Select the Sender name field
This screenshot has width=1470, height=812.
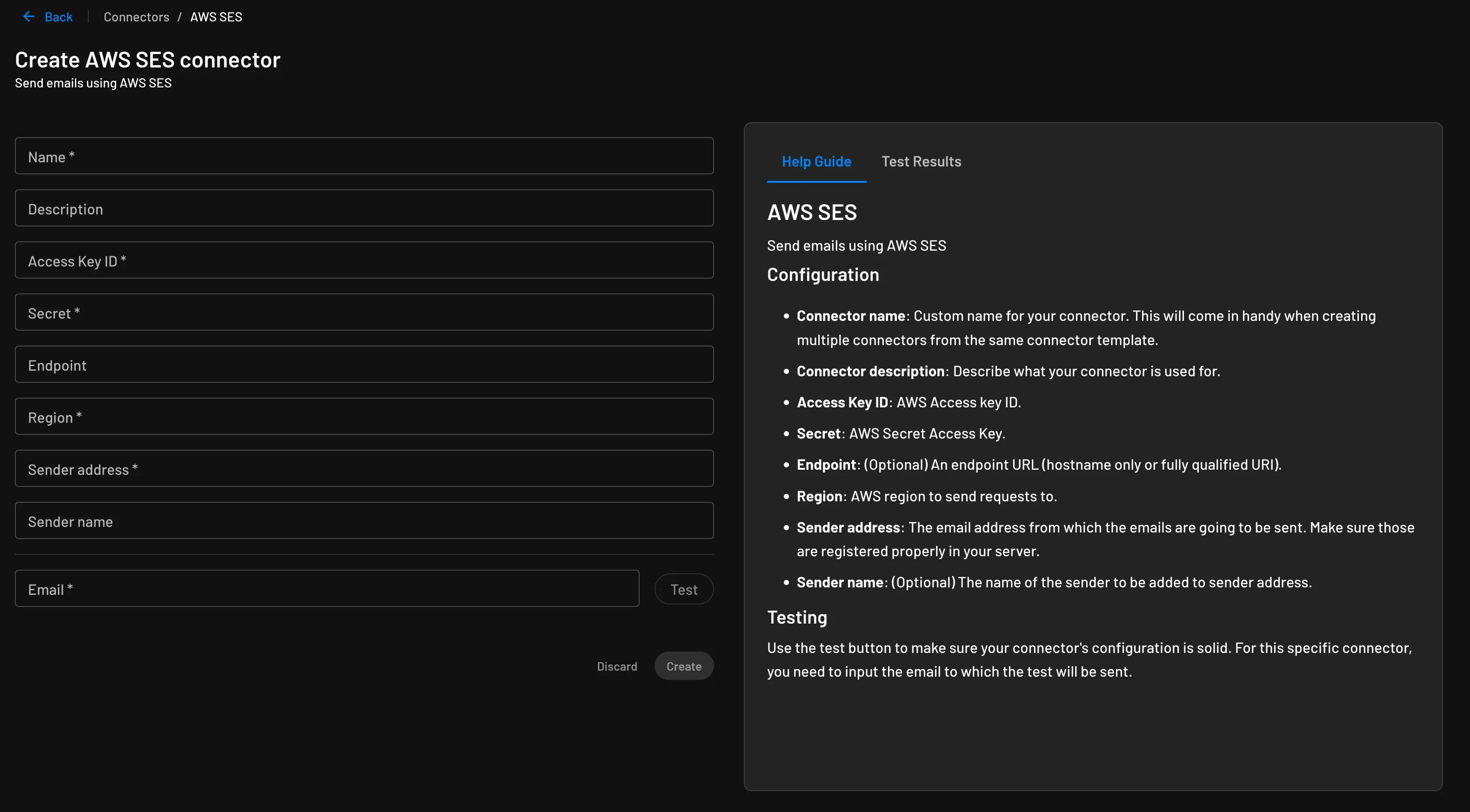[364, 520]
